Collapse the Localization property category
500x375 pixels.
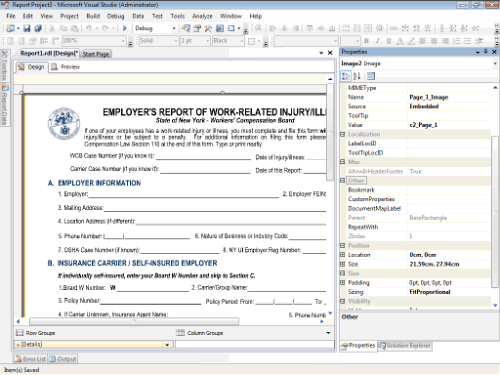click(342, 134)
